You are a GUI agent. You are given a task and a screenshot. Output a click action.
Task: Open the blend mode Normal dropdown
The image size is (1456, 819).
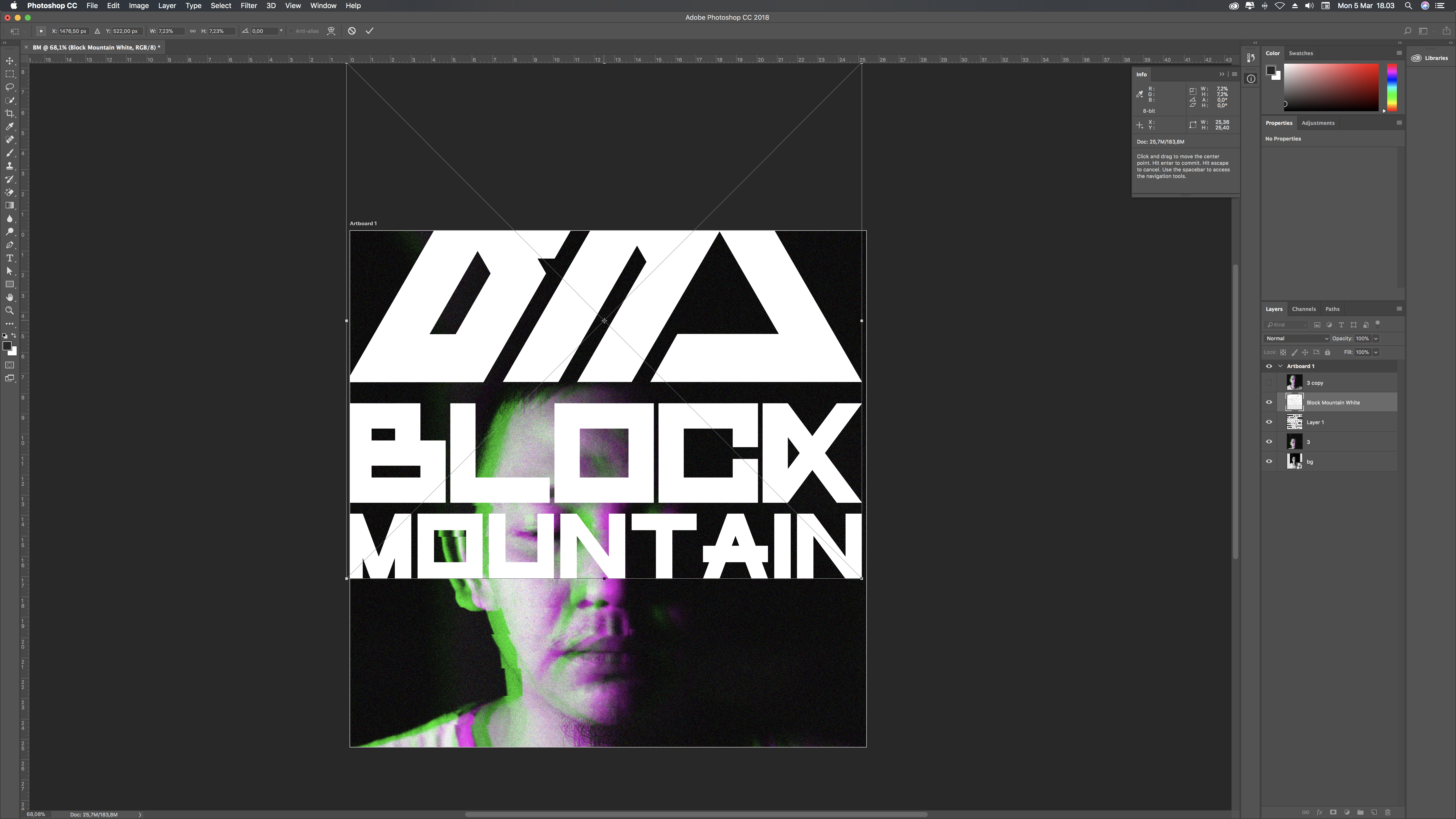click(x=1296, y=338)
